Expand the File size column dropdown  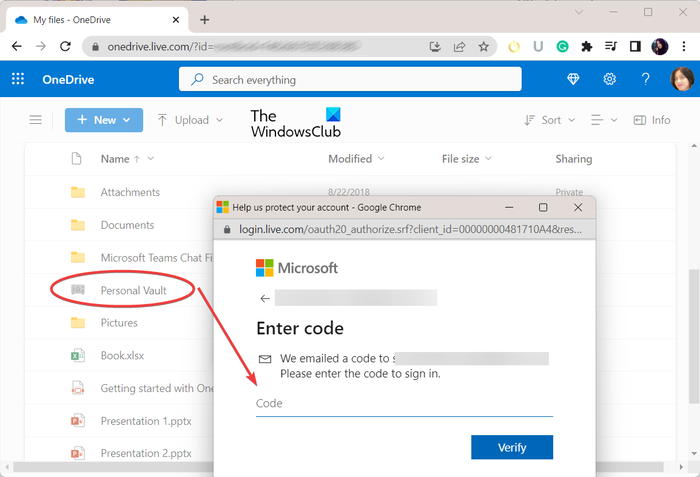[x=488, y=159]
